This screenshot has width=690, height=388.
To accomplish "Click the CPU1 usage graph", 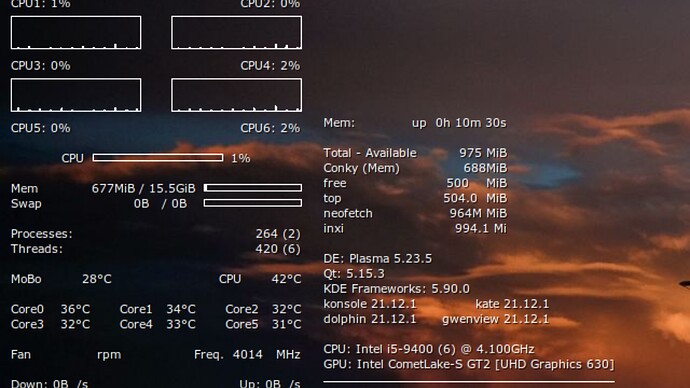I will tap(76, 33).
